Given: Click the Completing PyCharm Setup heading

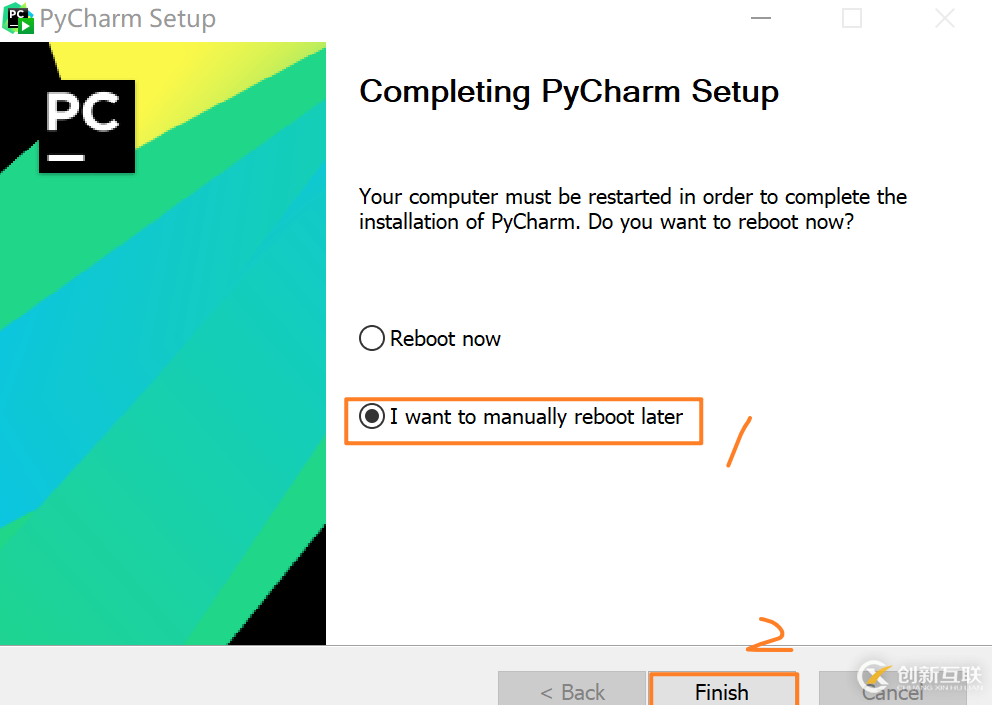Looking at the screenshot, I should click(568, 92).
